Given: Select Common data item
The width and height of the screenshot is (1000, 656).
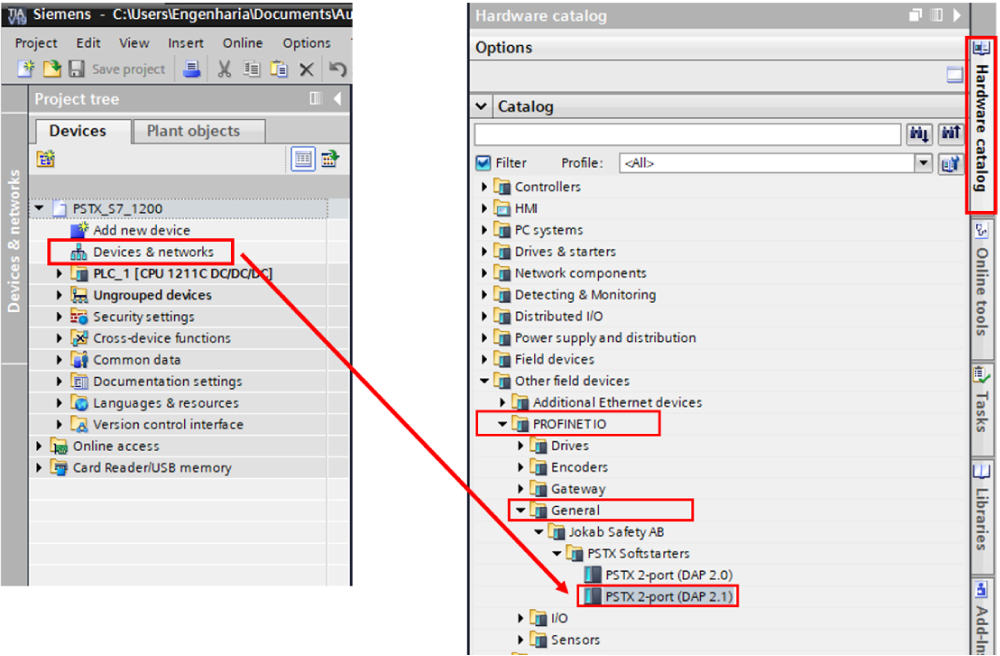Looking at the screenshot, I should click(x=136, y=360).
